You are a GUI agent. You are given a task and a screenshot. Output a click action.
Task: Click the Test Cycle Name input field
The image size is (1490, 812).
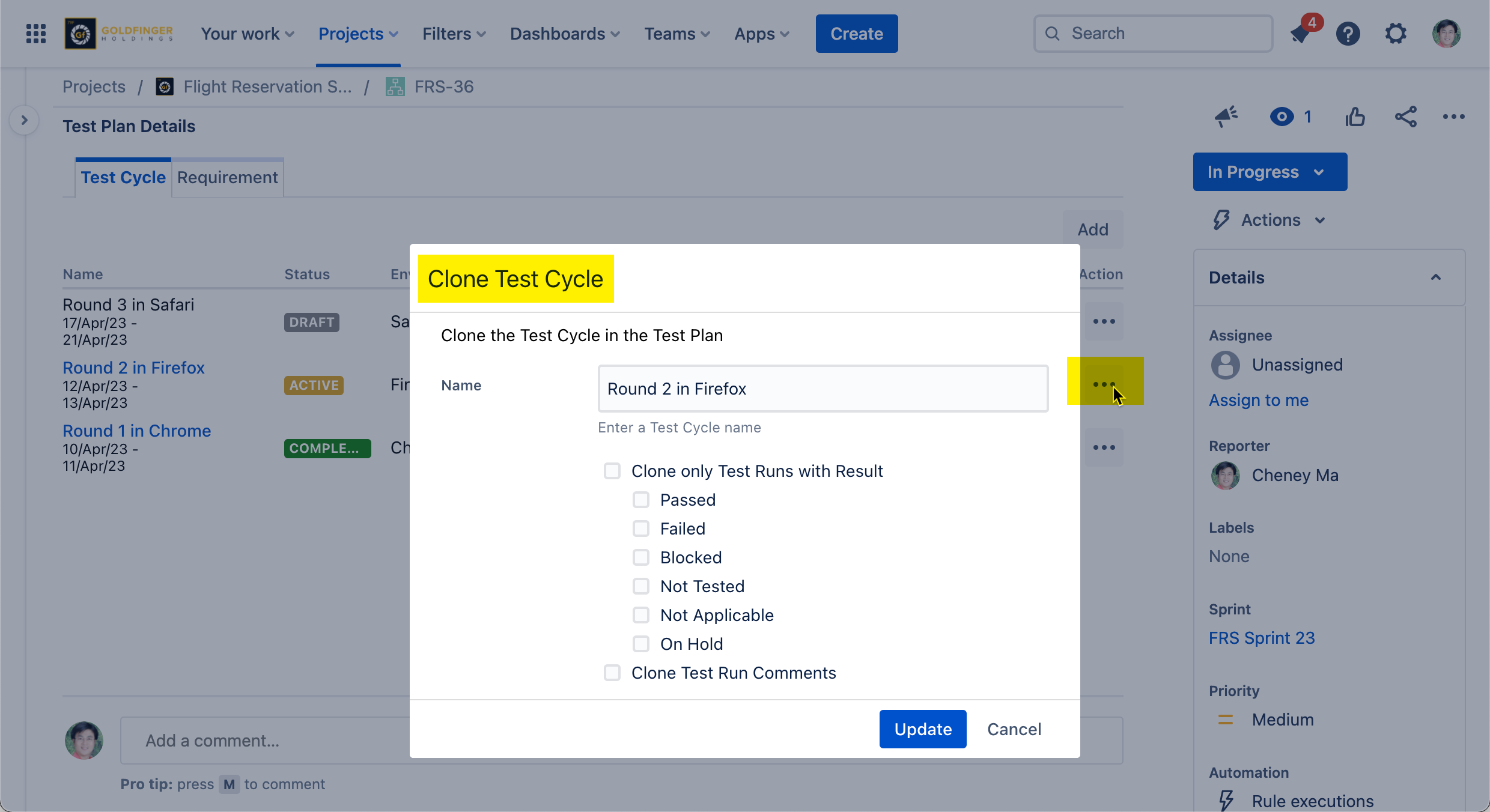[x=823, y=389]
